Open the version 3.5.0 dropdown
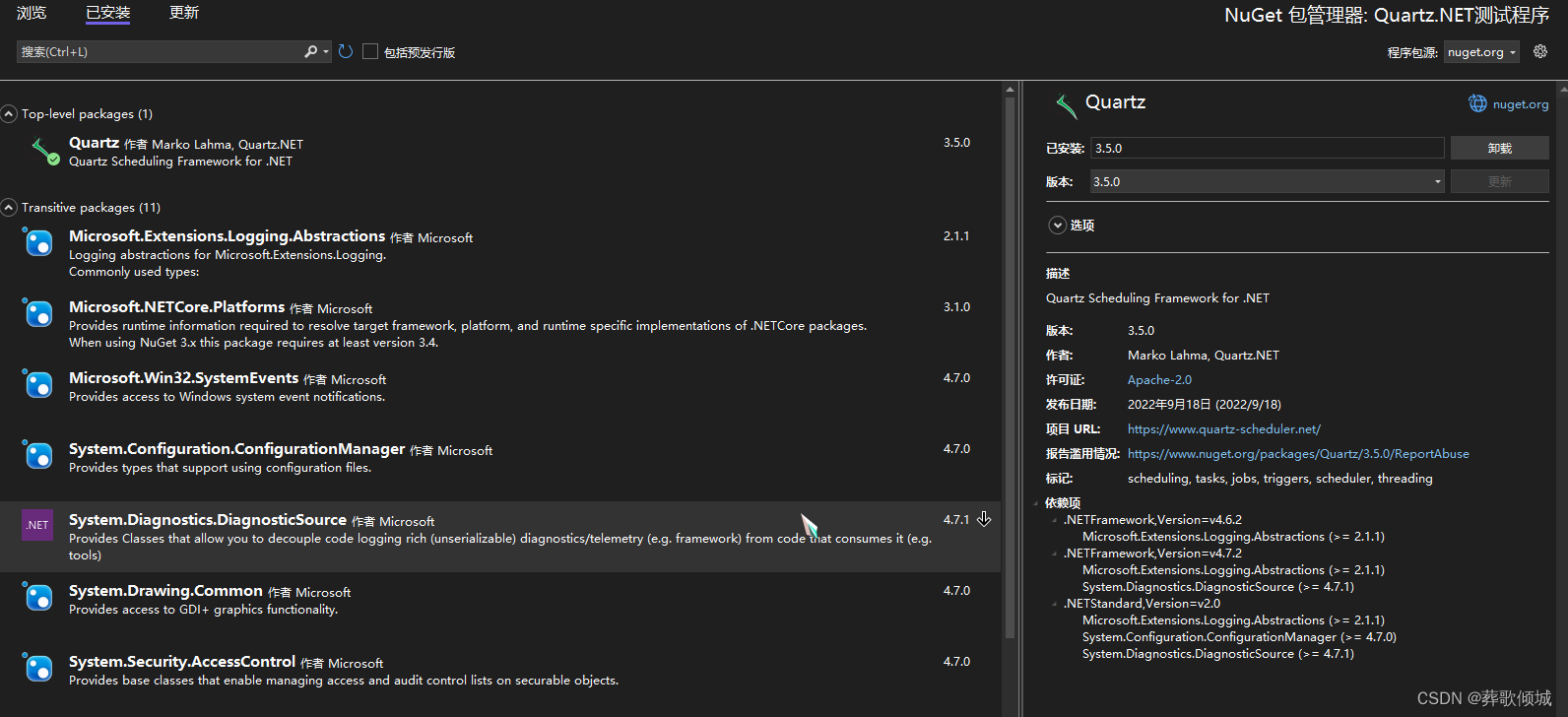The width and height of the screenshot is (1568, 717). (x=1268, y=181)
